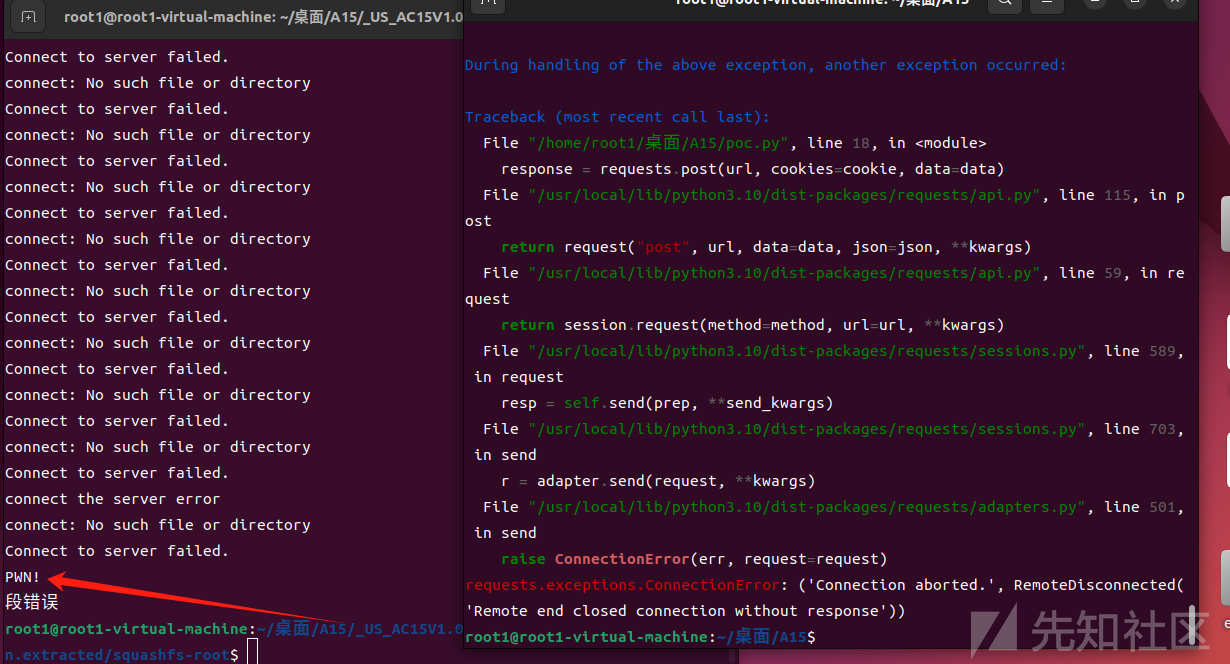This screenshot has height=664, width=1230.
Task: Select the 'raise ConnectionError(err, request=request)' line
Action: 694,559
